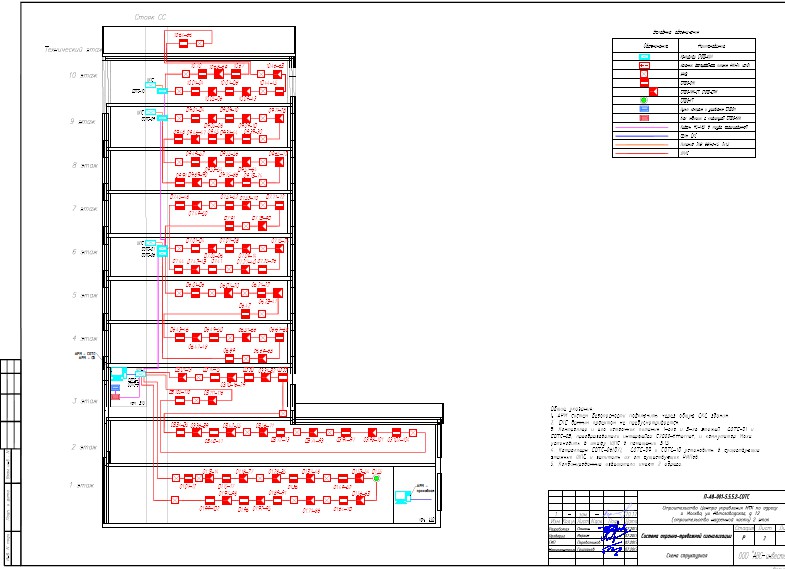This screenshot has height=569, width=785.
Task: Click the 'Схема структурная' title block cell
Action: click(686, 555)
